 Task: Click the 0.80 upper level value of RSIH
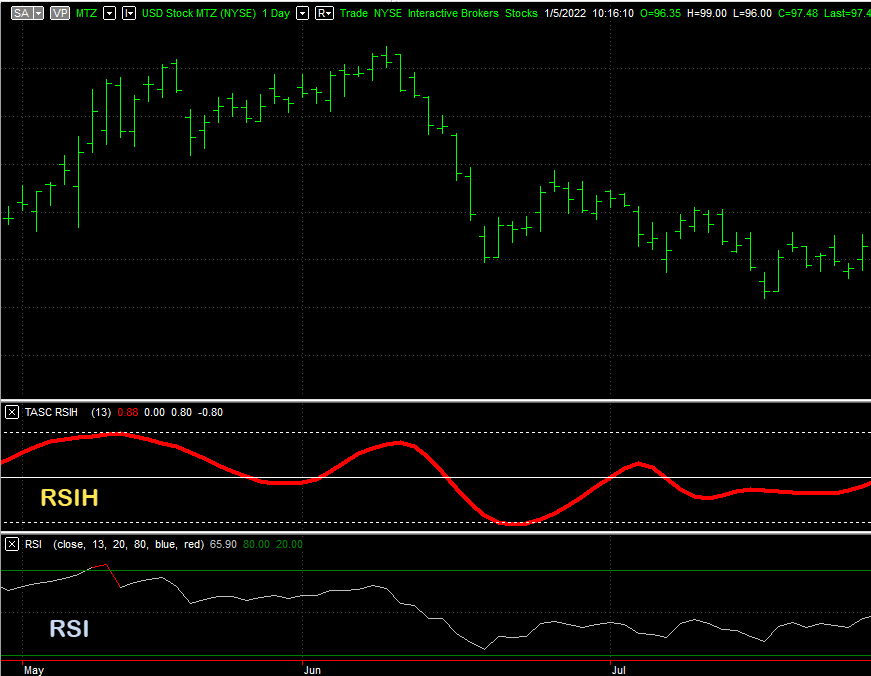click(181, 412)
